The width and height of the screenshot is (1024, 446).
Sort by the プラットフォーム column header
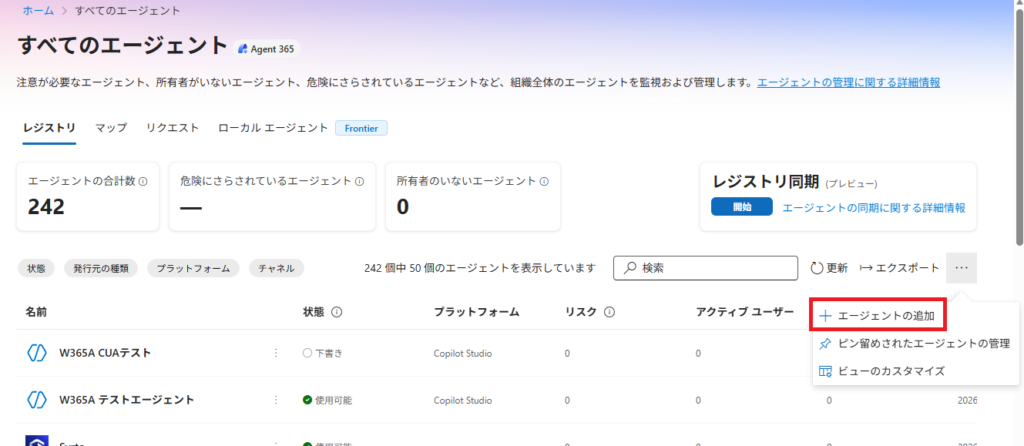click(476, 312)
